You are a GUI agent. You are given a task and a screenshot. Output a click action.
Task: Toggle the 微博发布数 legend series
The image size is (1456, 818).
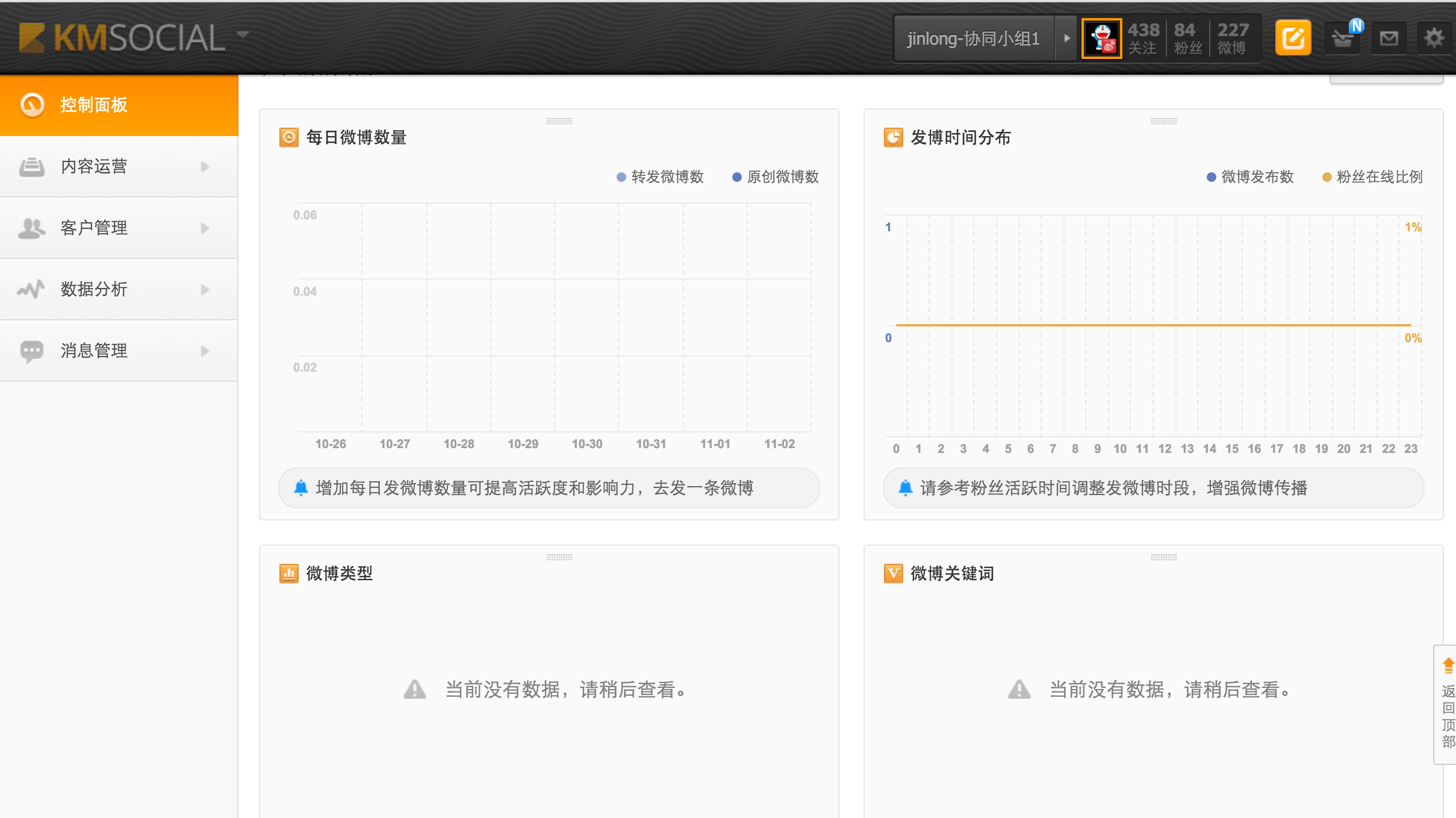pyautogui.click(x=1251, y=177)
